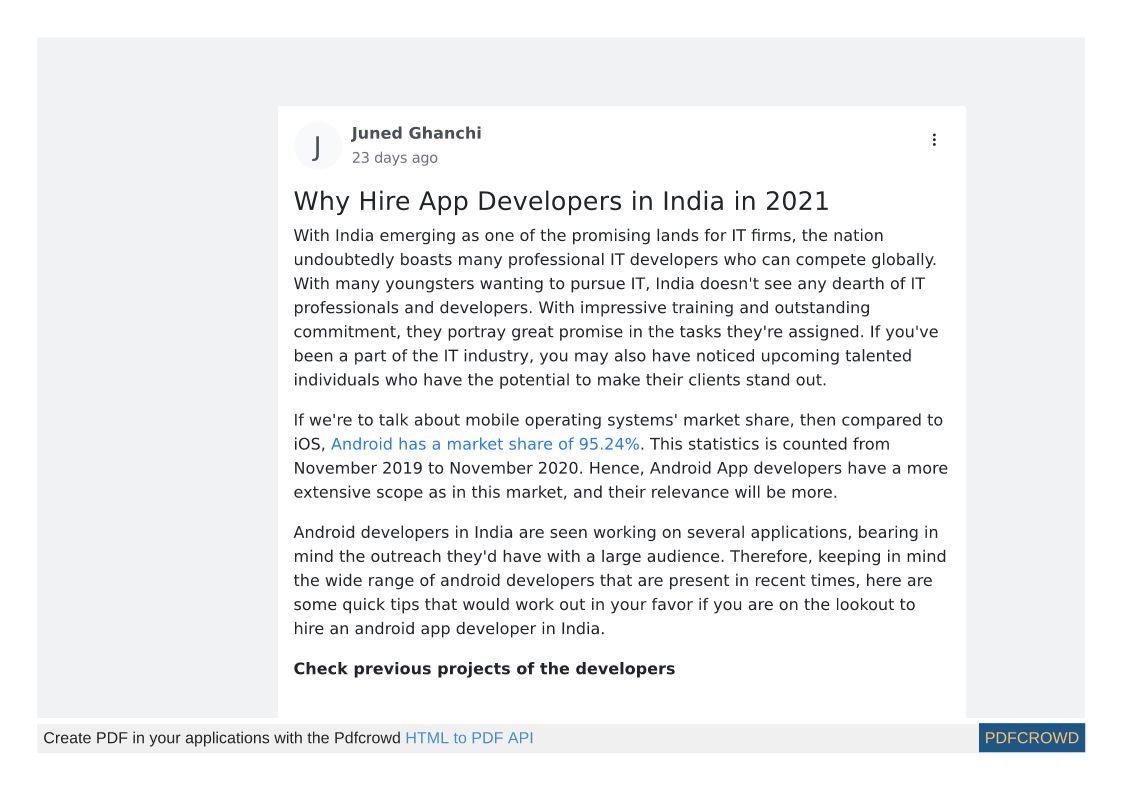Viewport: 1123px width, 795px height.
Task: Click the line starting "undoubtedly boasts many professional"
Action: [x=614, y=260]
